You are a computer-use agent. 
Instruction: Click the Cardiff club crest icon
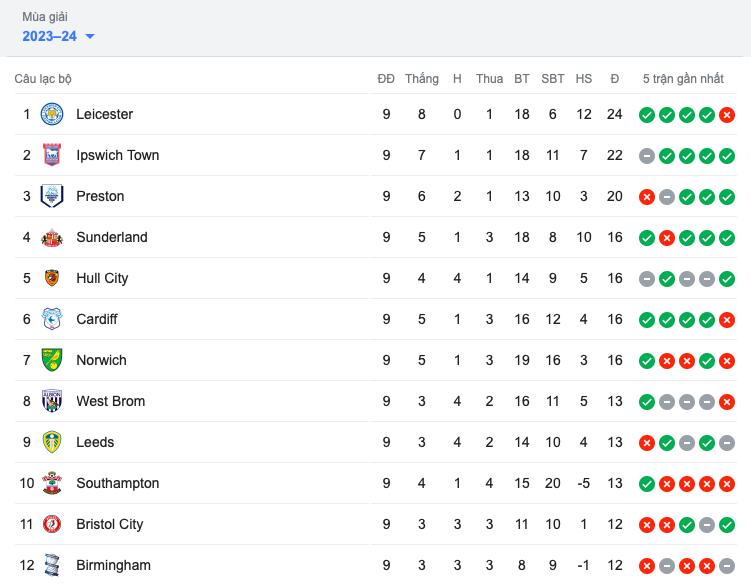click(52, 319)
